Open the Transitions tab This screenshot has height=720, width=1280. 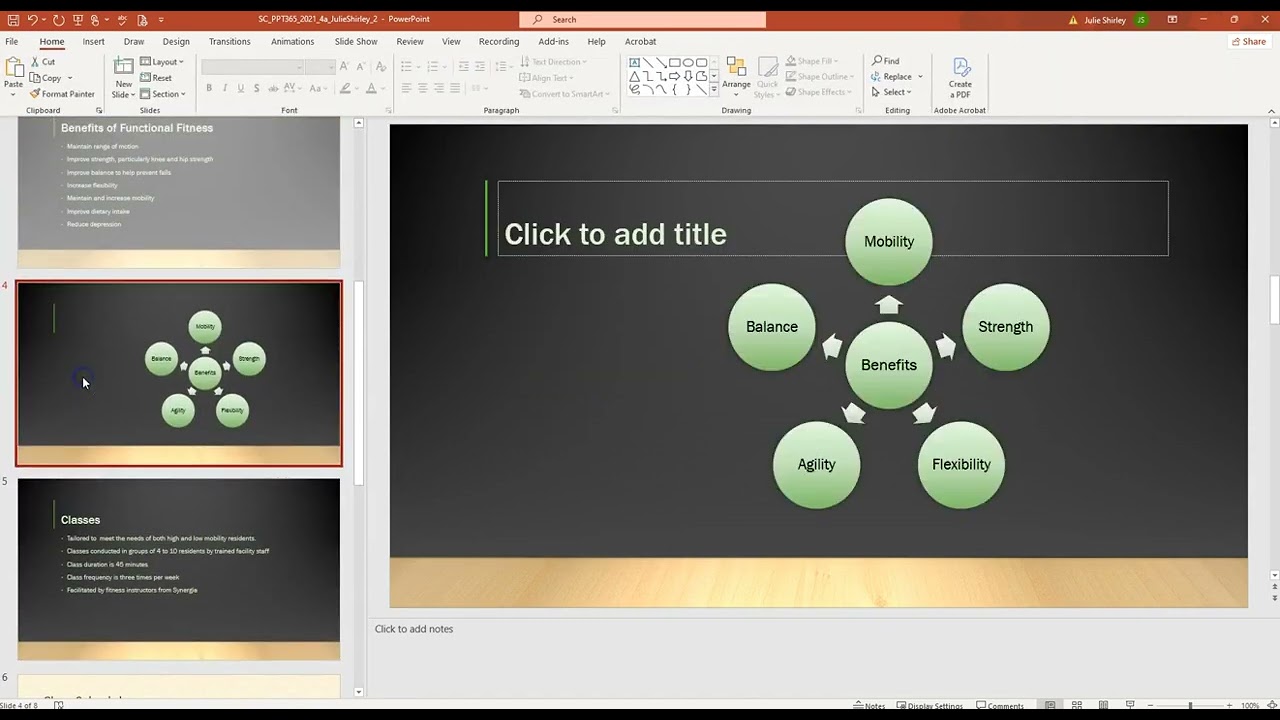pos(229,41)
